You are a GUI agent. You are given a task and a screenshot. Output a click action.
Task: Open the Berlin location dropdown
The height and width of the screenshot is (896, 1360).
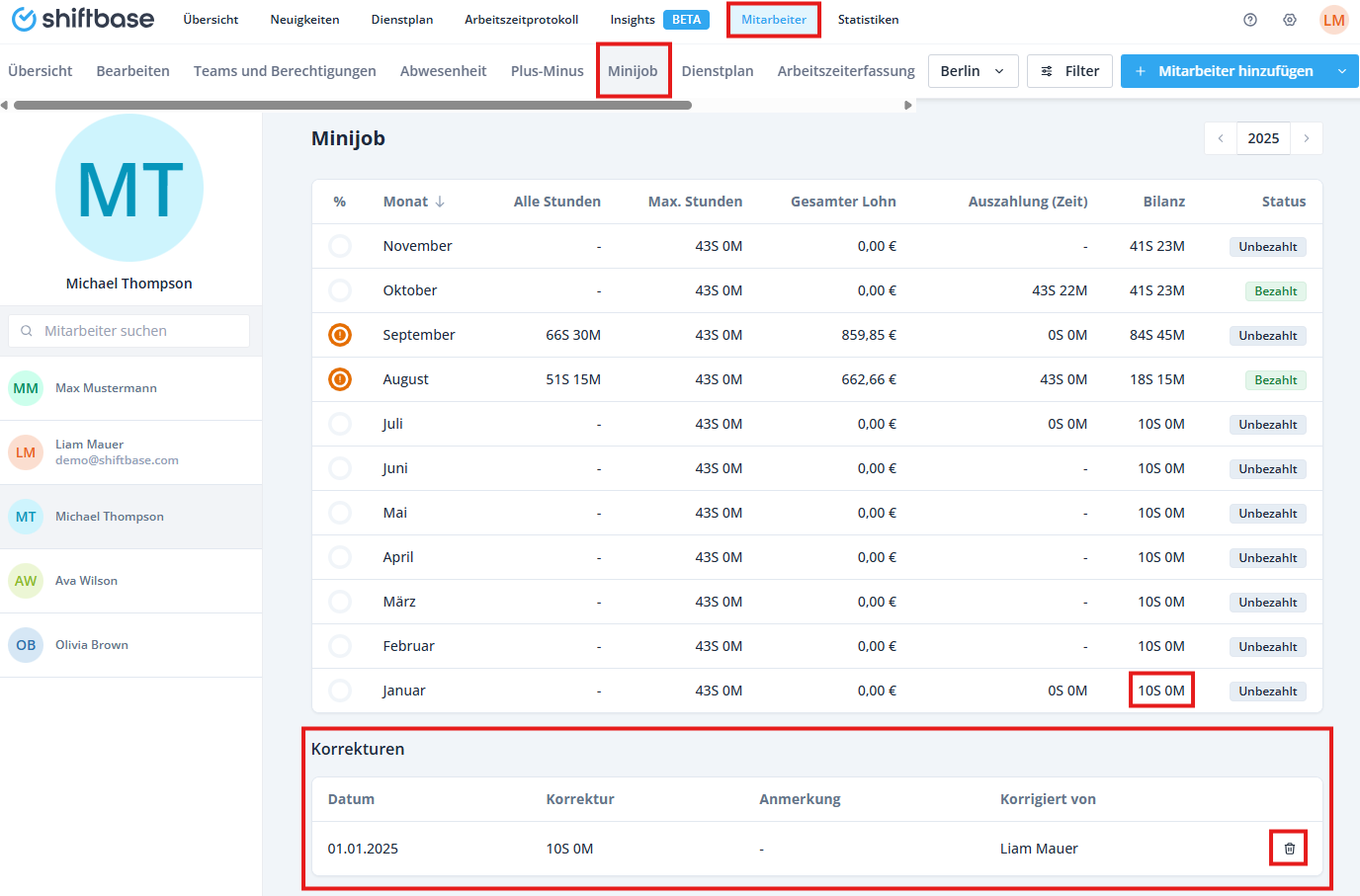point(973,71)
